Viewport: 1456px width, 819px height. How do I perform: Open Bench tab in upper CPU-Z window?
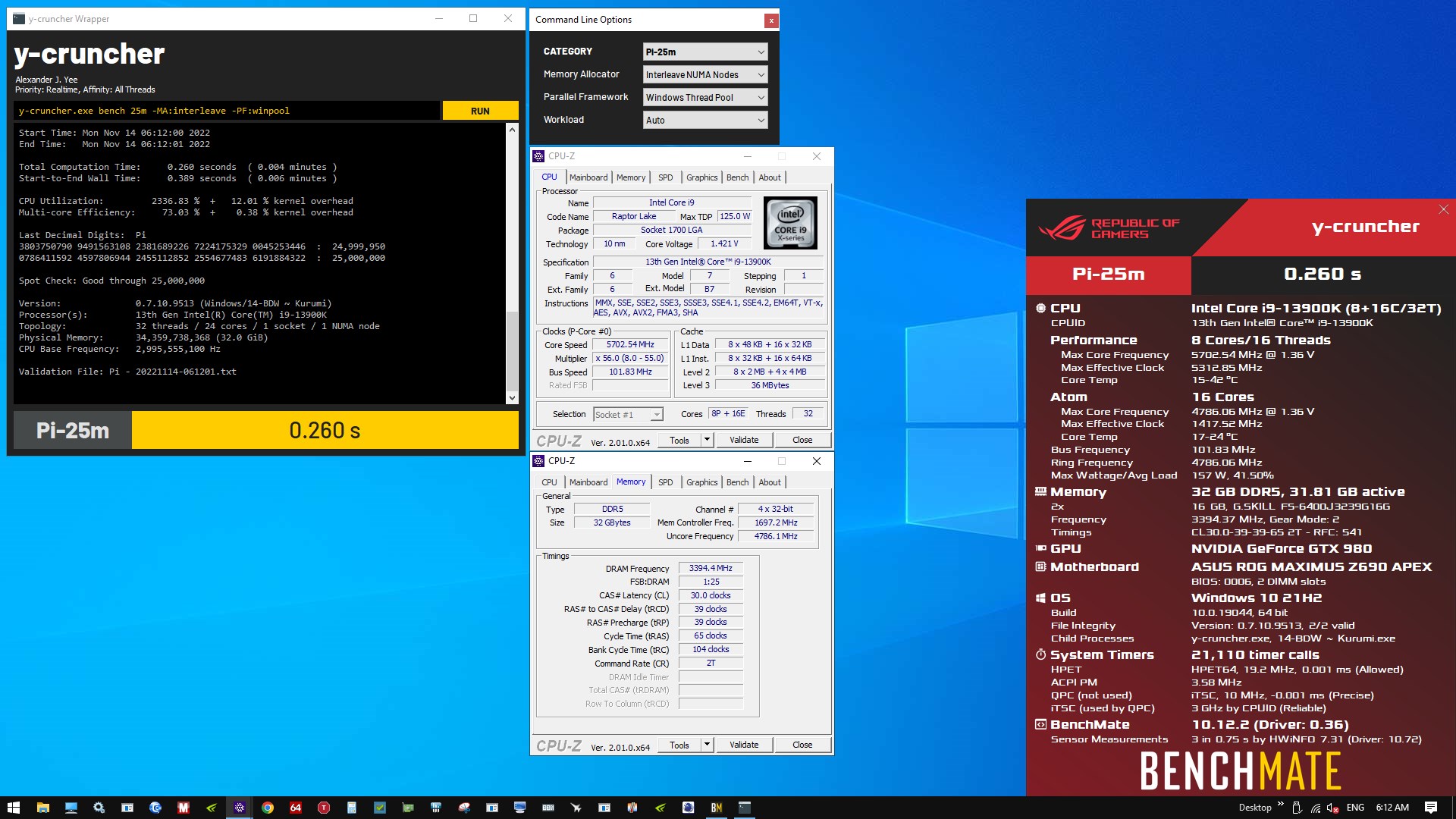tap(737, 177)
